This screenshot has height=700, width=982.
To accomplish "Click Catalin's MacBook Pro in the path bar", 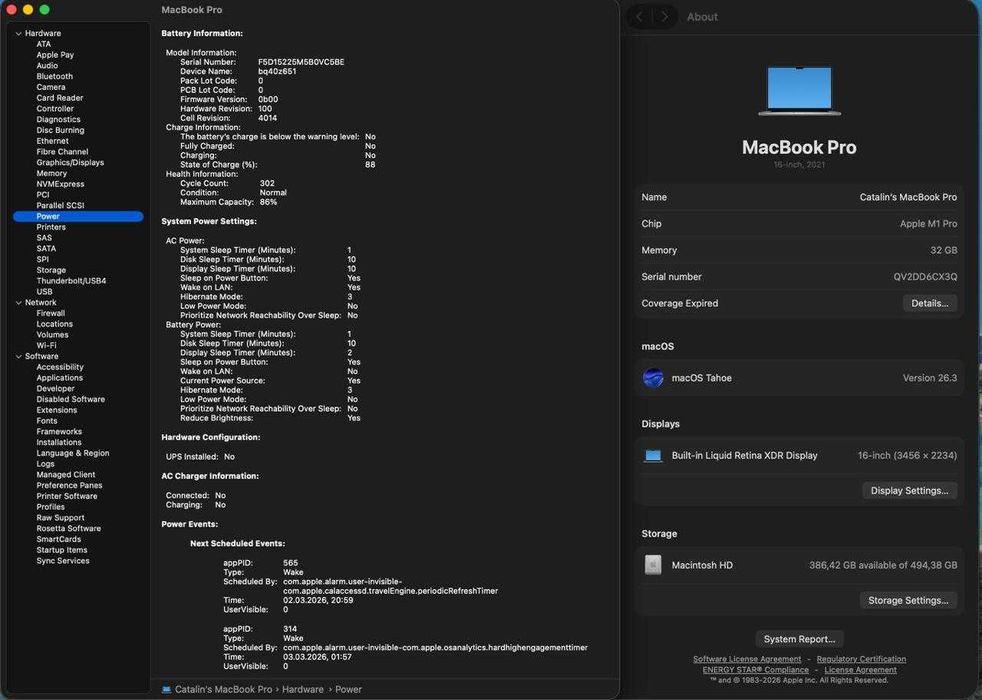I will click(x=223, y=689).
